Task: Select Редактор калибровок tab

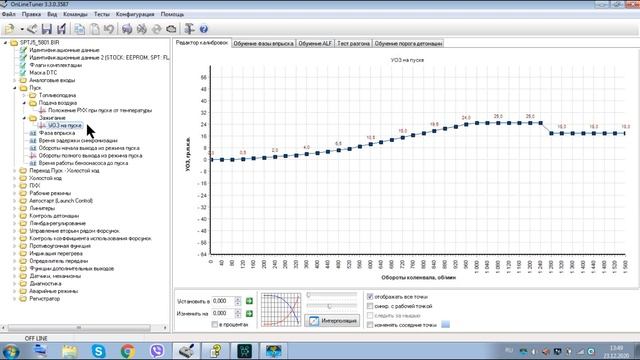Action: [202, 42]
